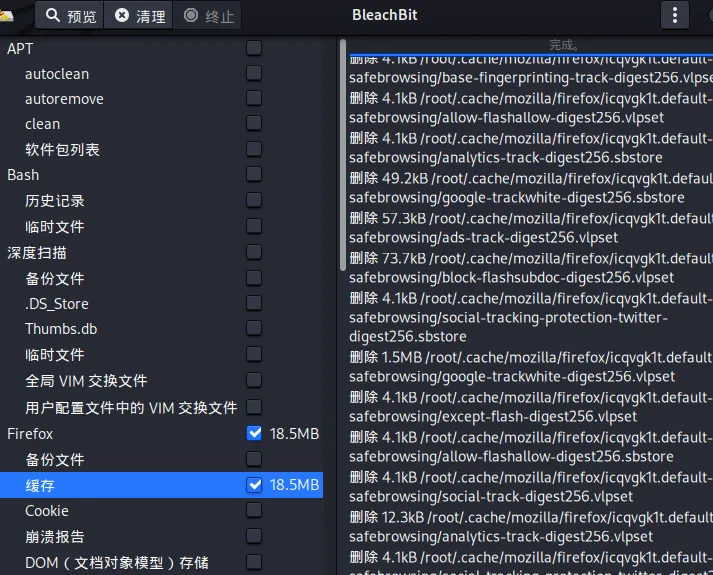Enable Bash 历史记录 checkbox
The image size is (713, 575).
(254, 200)
